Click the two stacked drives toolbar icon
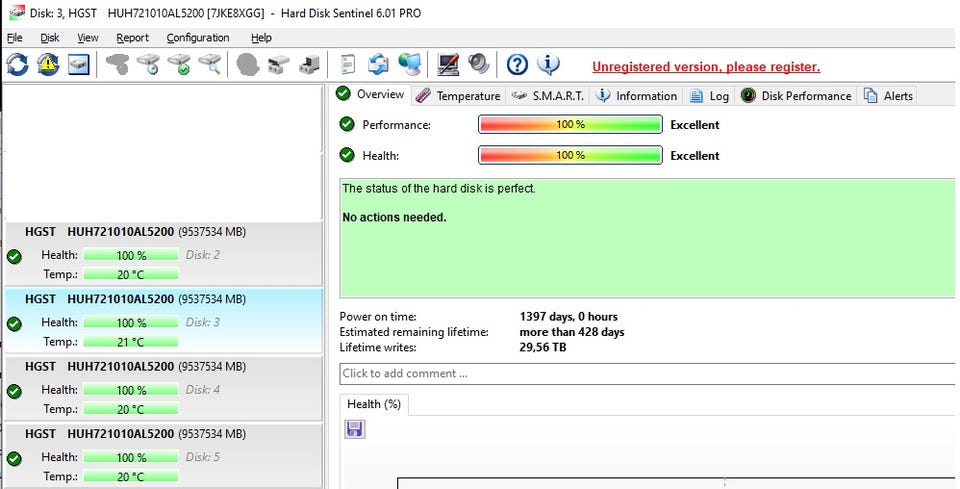The image size is (960, 489). tap(279, 64)
